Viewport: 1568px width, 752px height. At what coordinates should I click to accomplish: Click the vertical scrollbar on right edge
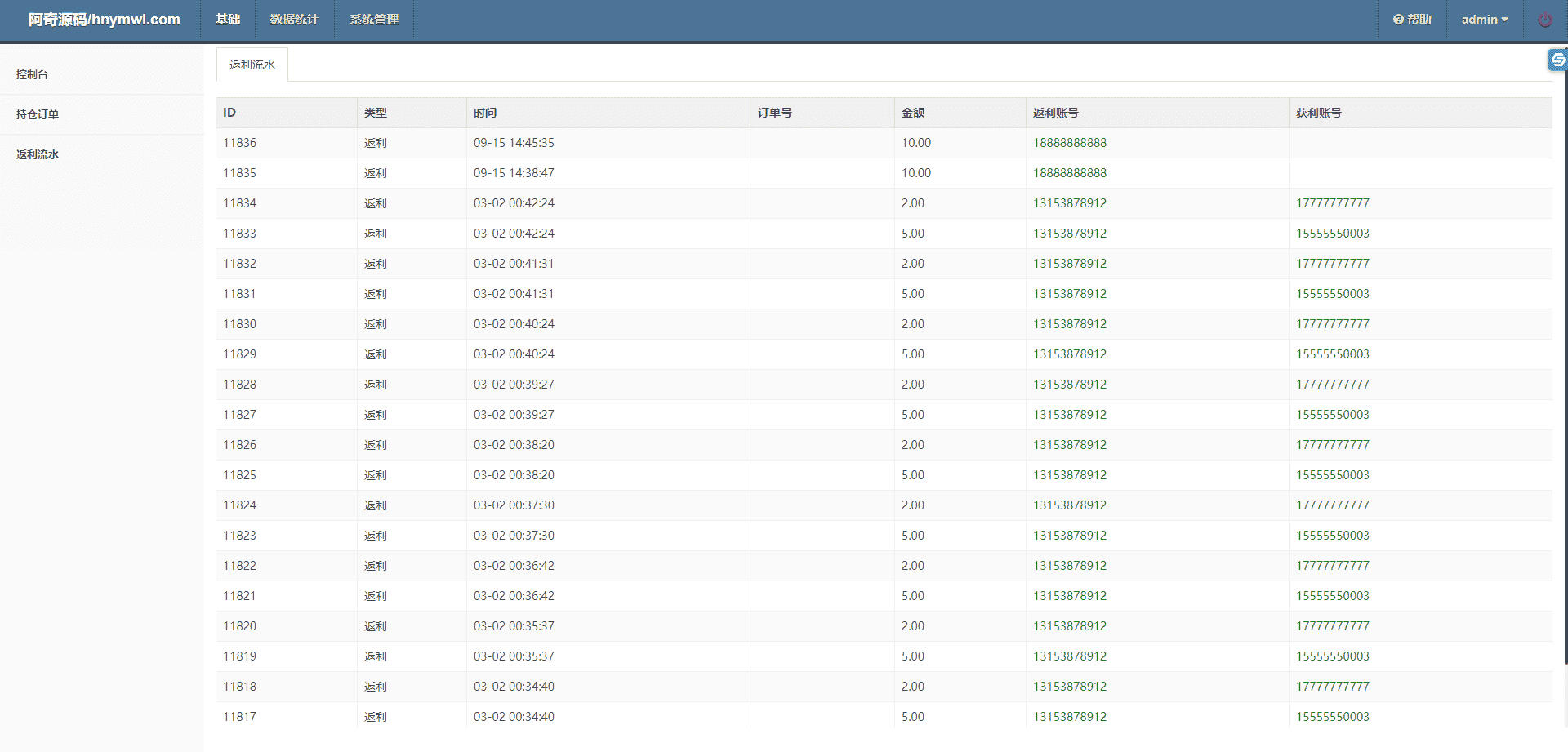pyautogui.click(x=1565, y=367)
